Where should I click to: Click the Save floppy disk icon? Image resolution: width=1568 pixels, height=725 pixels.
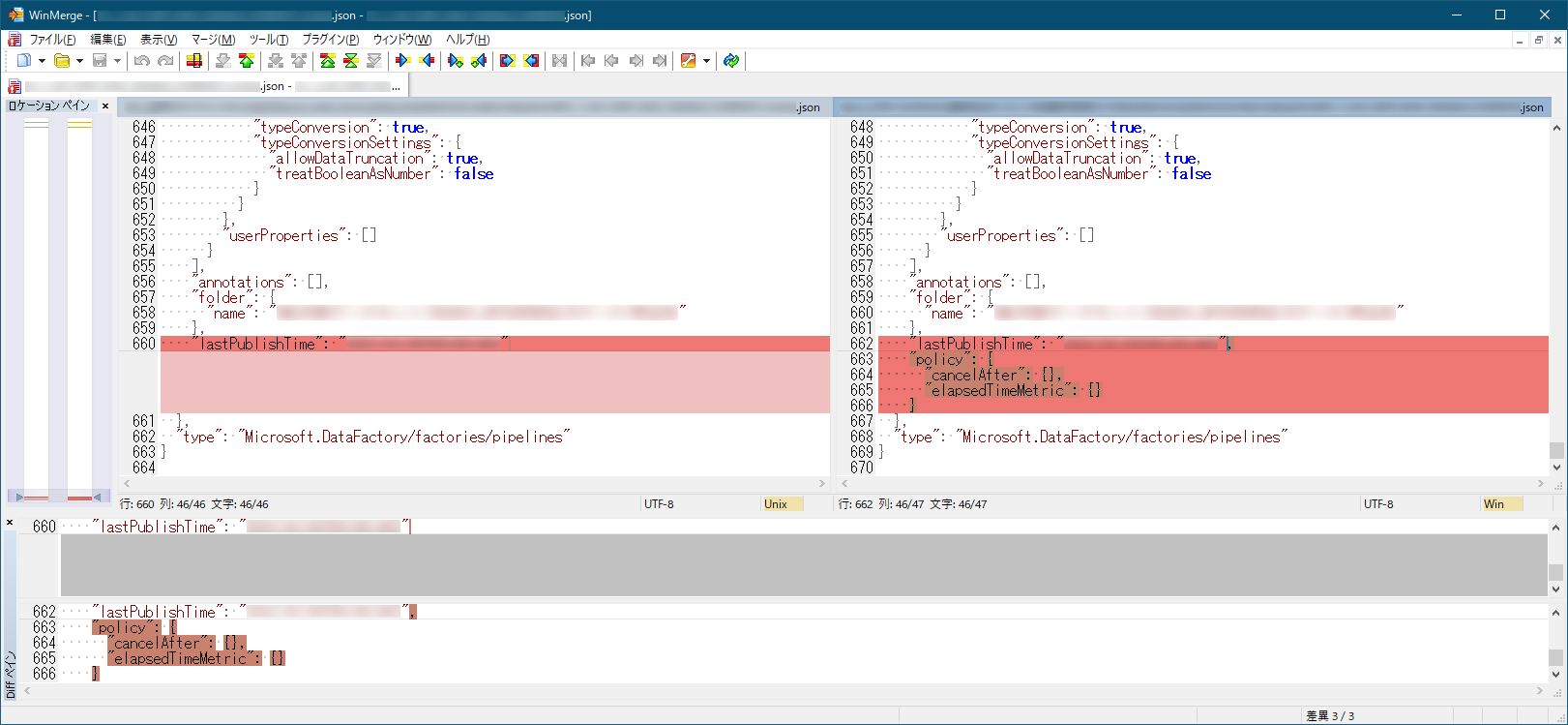100,61
